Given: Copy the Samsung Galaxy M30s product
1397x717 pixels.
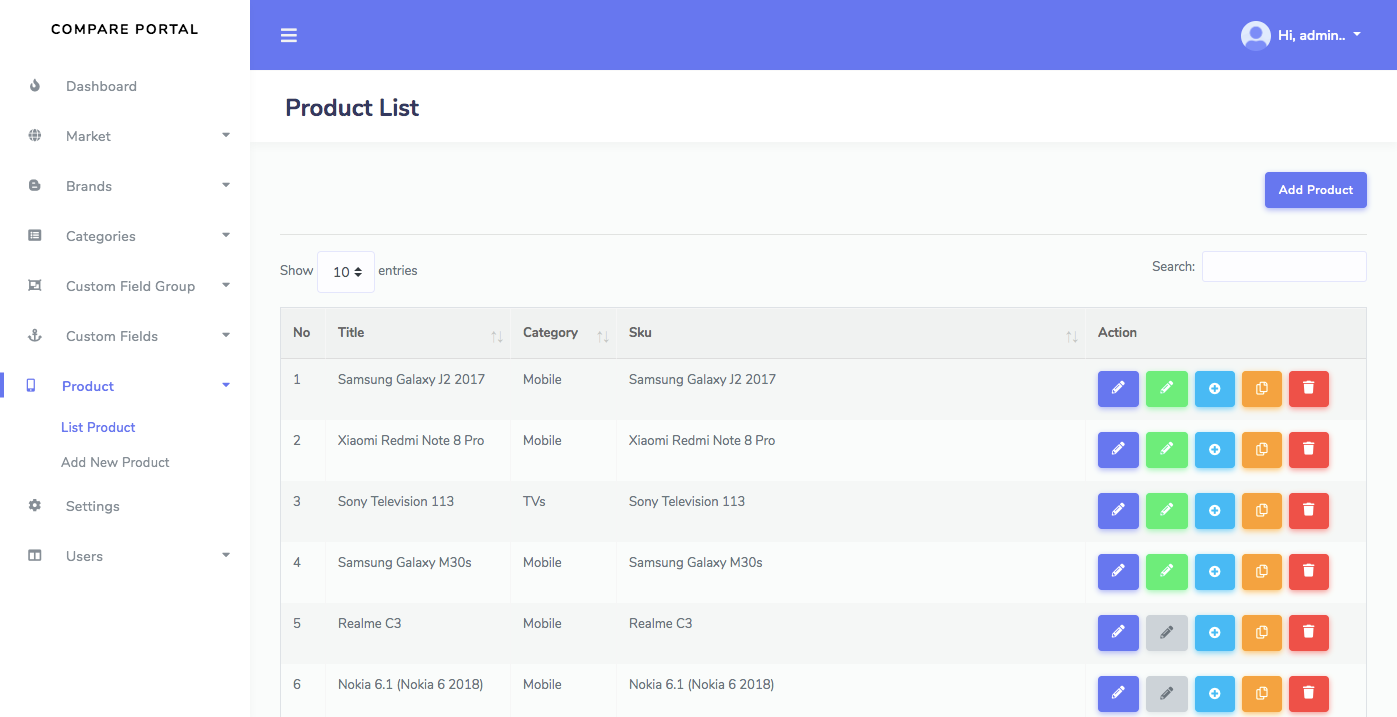Looking at the screenshot, I should click(x=1261, y=572).
